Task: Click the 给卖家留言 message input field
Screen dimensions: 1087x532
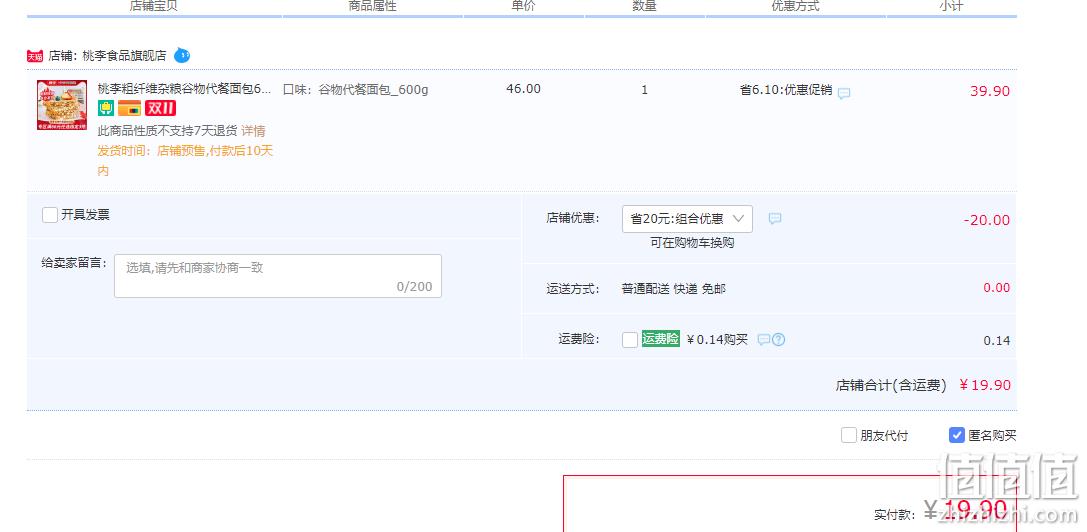Action: [278, 276]
